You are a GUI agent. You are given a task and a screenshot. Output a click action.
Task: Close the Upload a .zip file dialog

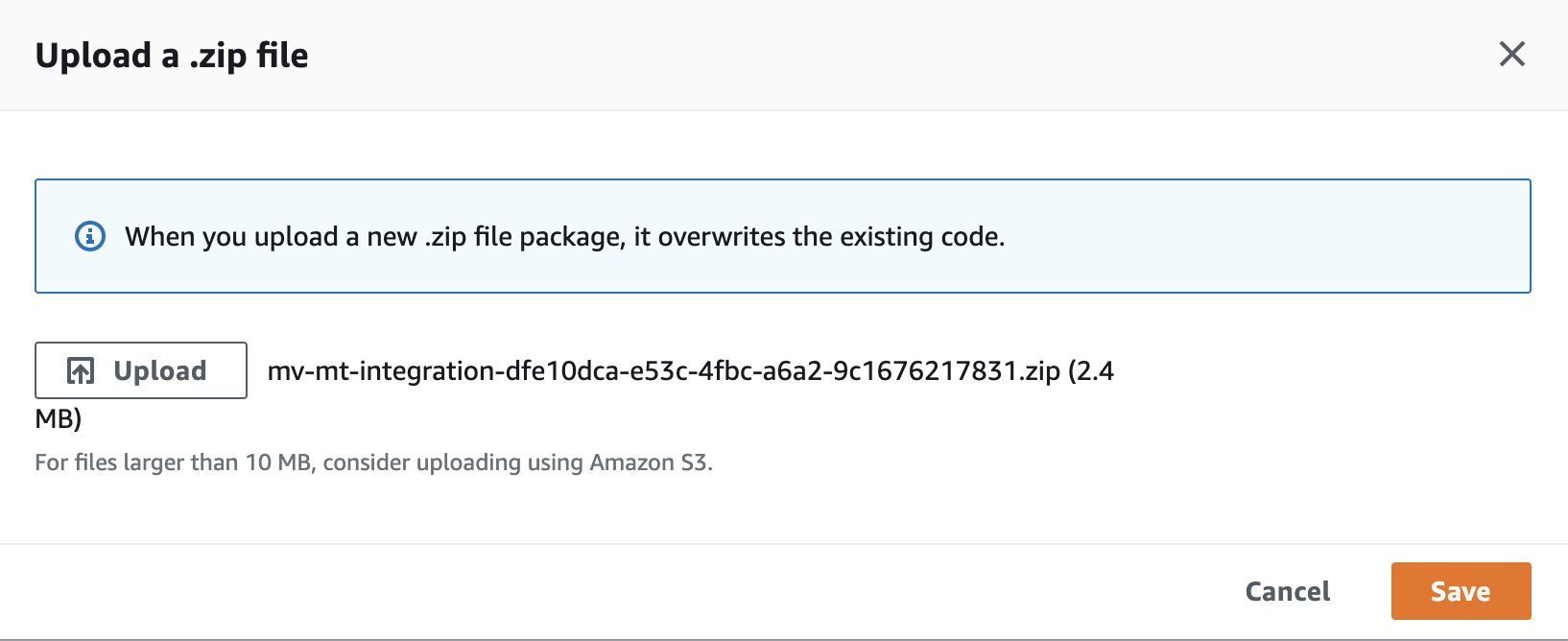1511,55
